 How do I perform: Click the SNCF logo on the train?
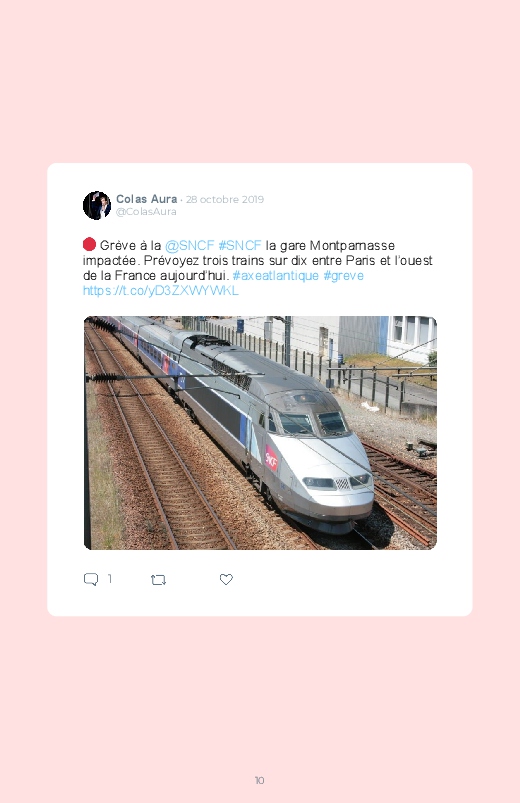pos(271,458)
